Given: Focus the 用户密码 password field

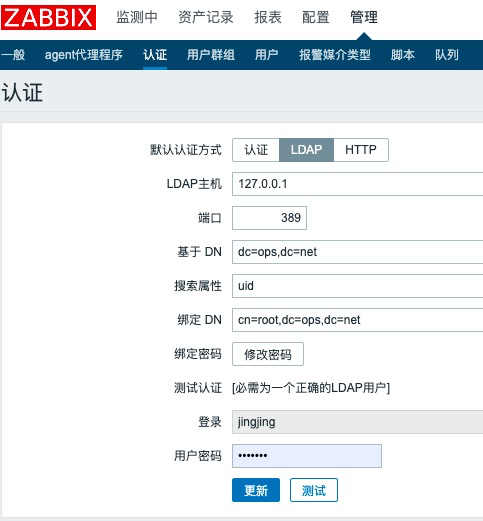Looking at the screenshot, I should 307,456.
